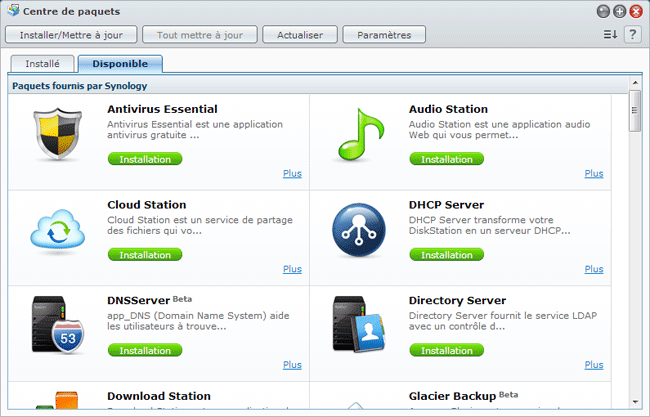Screen dimensions: 650x417
Task: Click the DHCP Server title
Action: point(446,205)
